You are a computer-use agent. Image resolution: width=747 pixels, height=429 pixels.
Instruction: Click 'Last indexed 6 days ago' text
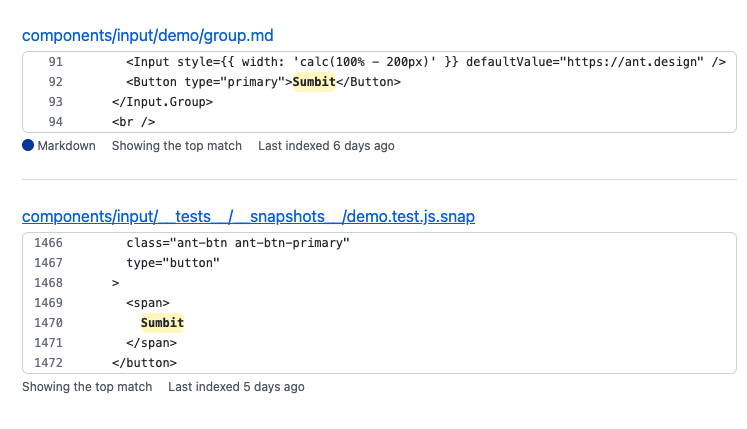[326, 146]
